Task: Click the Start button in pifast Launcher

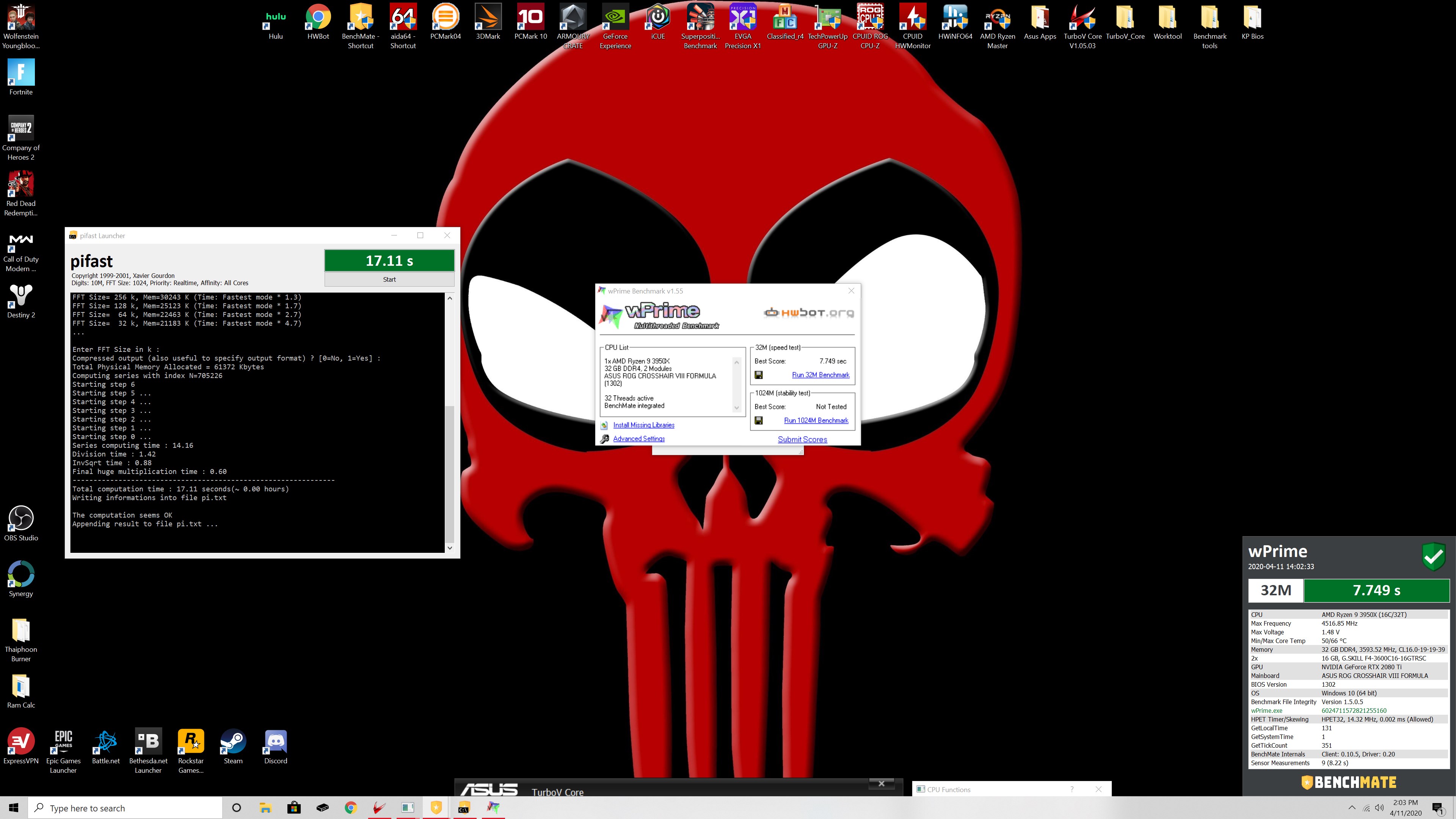Action: pos(389,279)
